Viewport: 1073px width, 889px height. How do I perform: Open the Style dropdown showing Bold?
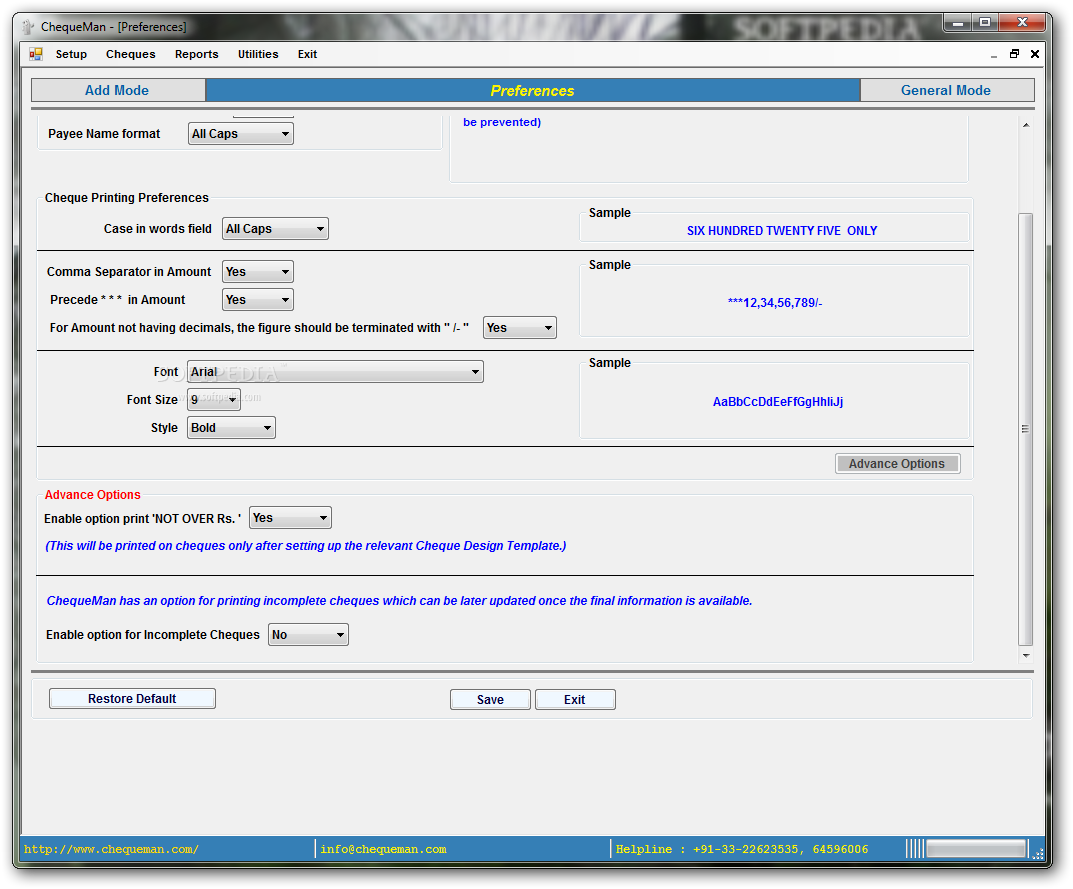[231, 428]
